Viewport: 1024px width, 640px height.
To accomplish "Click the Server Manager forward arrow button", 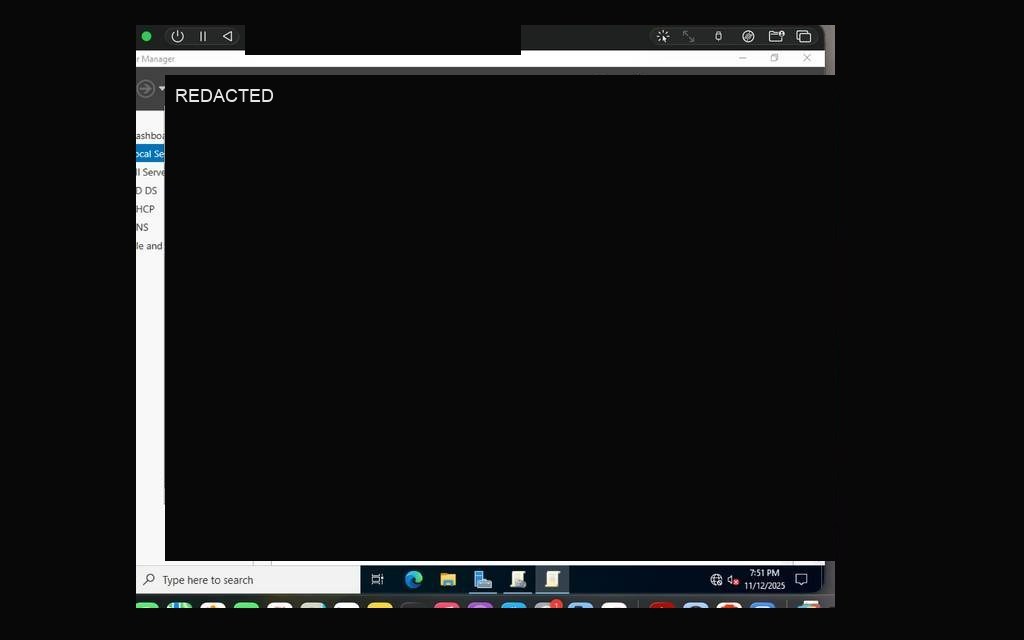I will pos(146,88).
